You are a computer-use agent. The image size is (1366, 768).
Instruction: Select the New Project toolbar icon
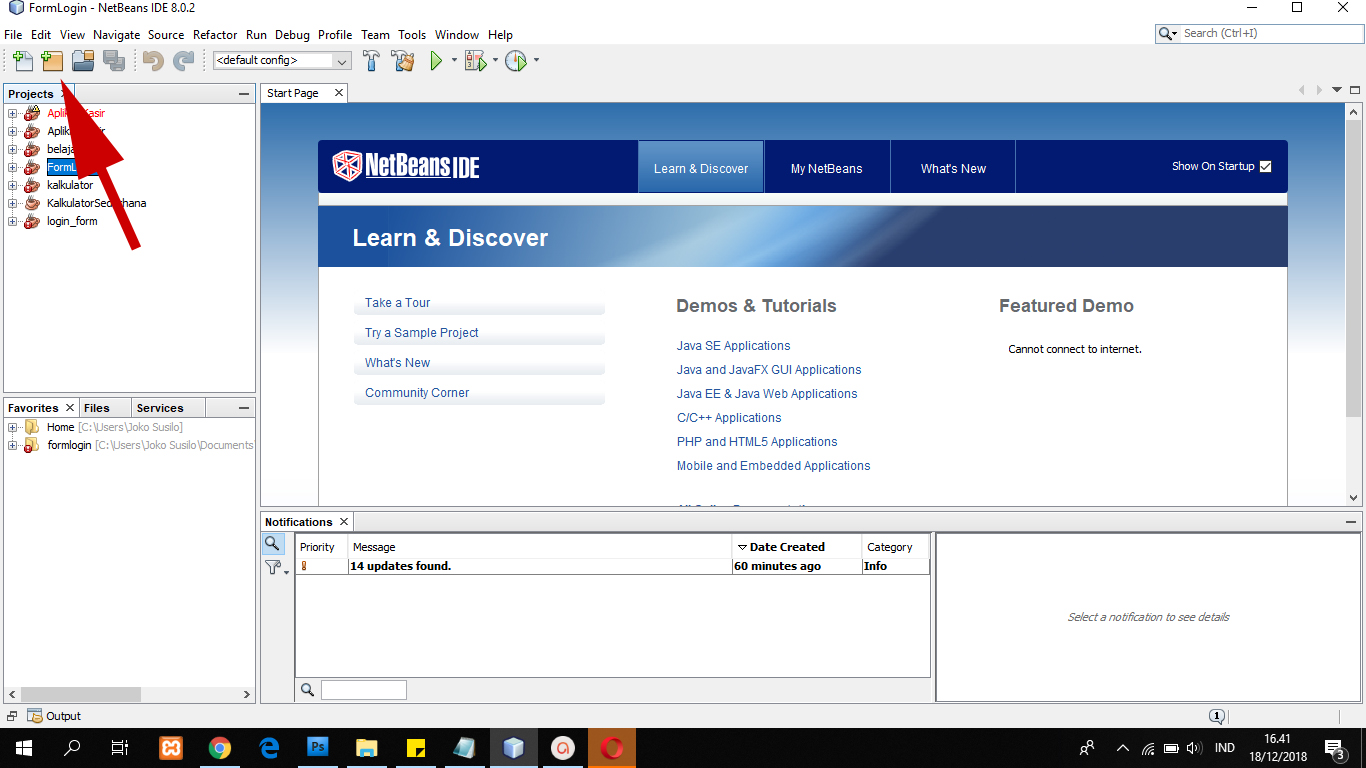click(52, 61)
